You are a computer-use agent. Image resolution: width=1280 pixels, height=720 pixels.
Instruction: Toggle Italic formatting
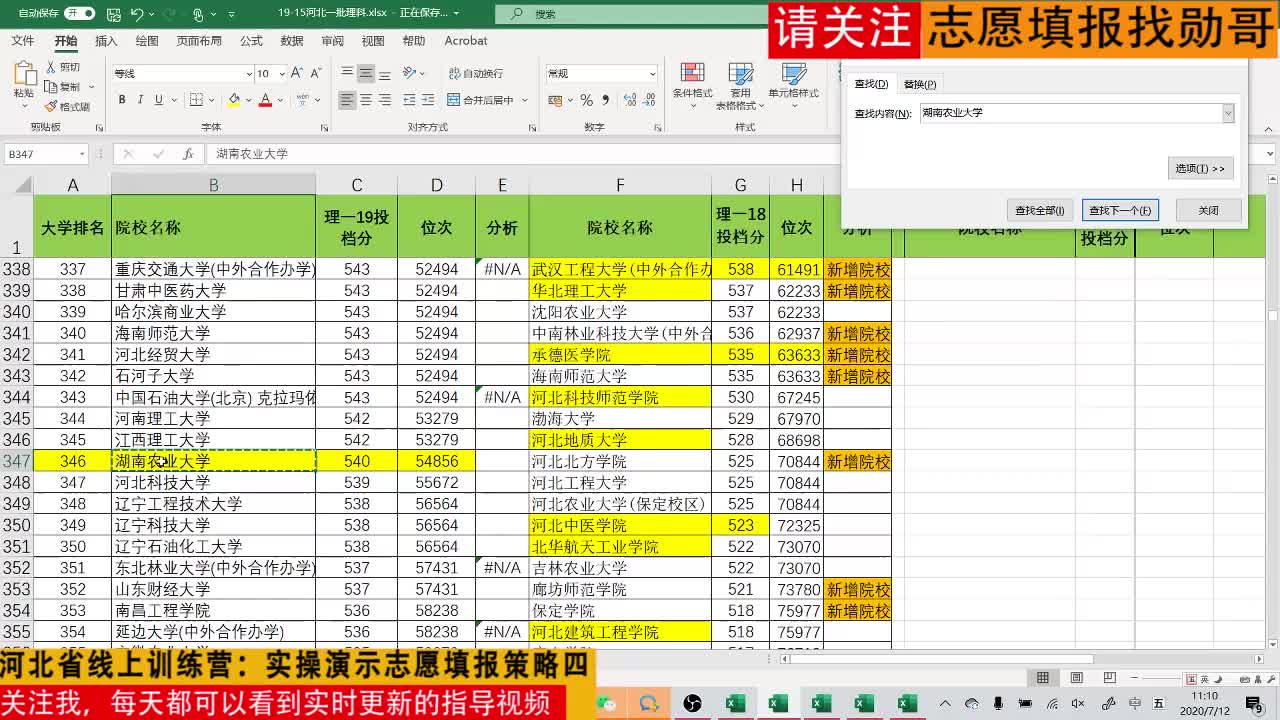click(x=141, y=100)
